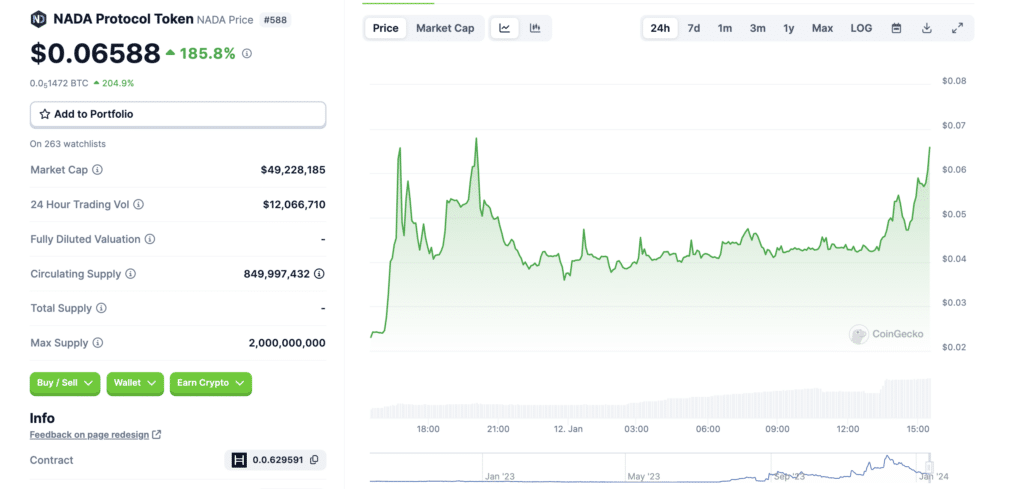Click external link icon after feedback link
The width and height of the screenshot is (1024, 489).
(x=157, y=435)
